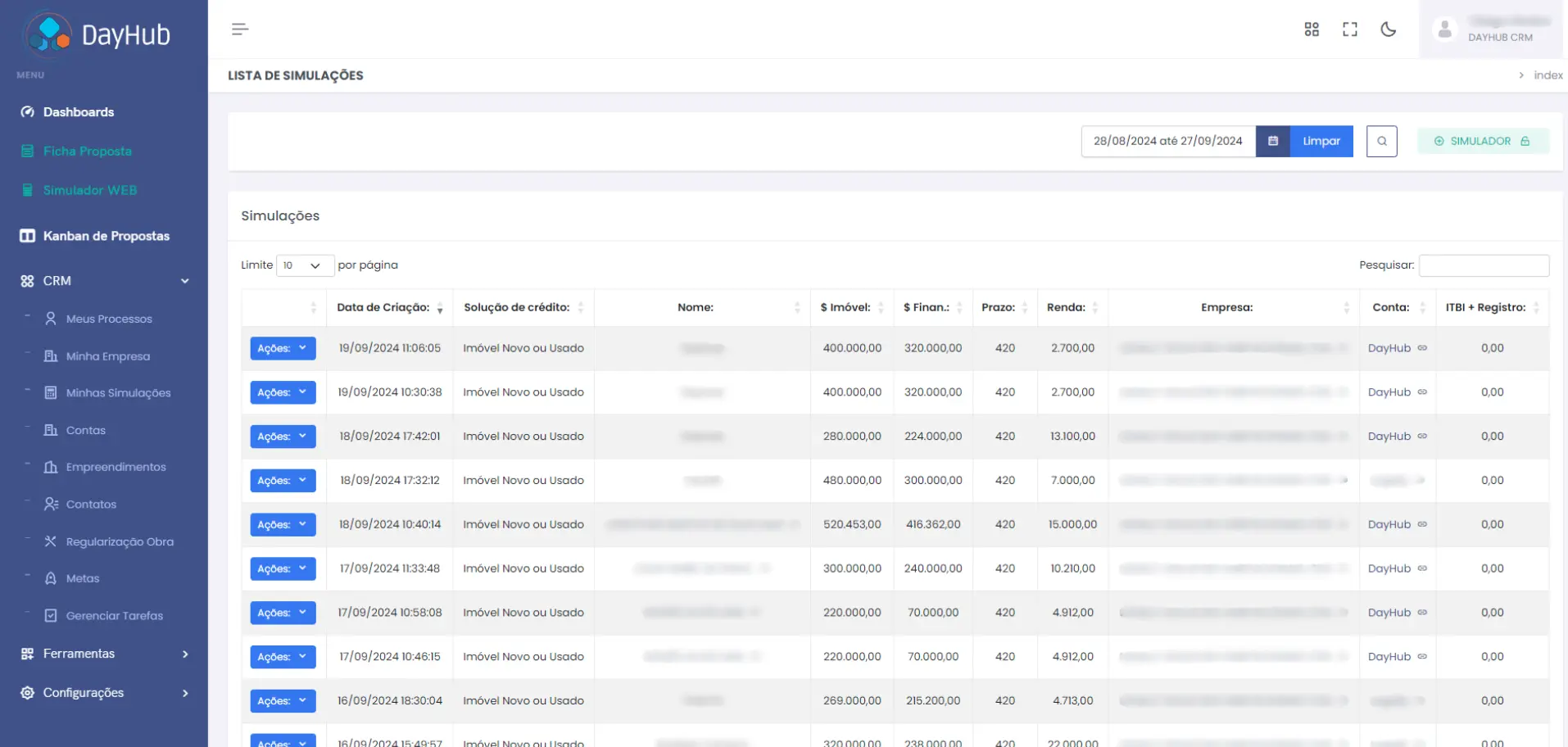Click the Minha Empresa building icon
Screen dimensions: 1568x747
click(51, 356)
